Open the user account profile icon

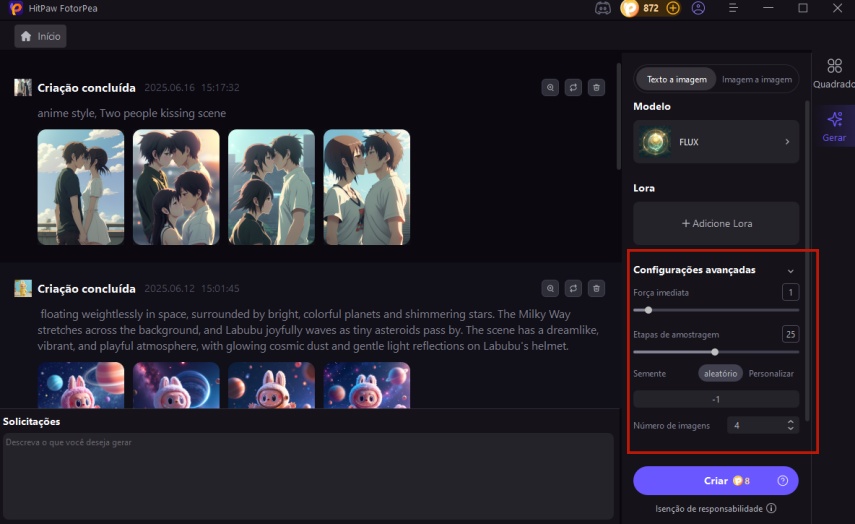698,8
